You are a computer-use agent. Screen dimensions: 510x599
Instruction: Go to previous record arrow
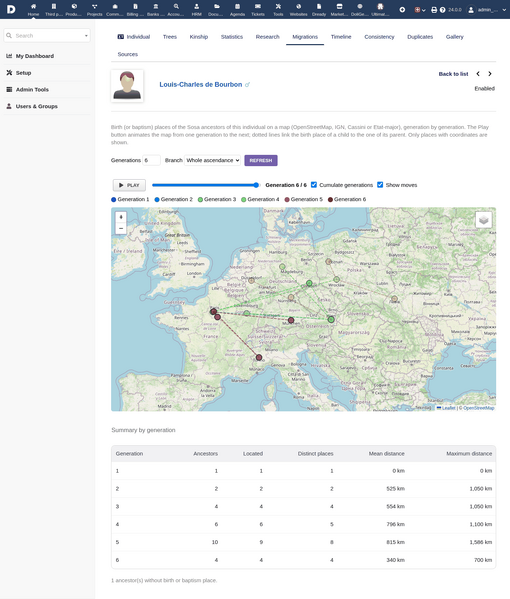[x=478, y=74]
